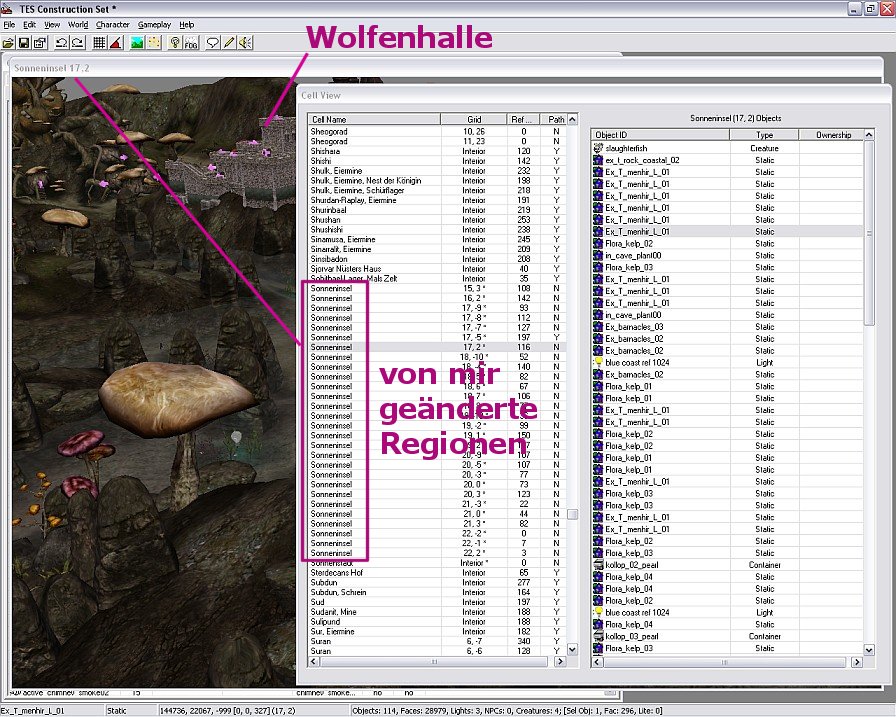
Task: Click the Open file toolbar icon
Action: coord(8,43)
